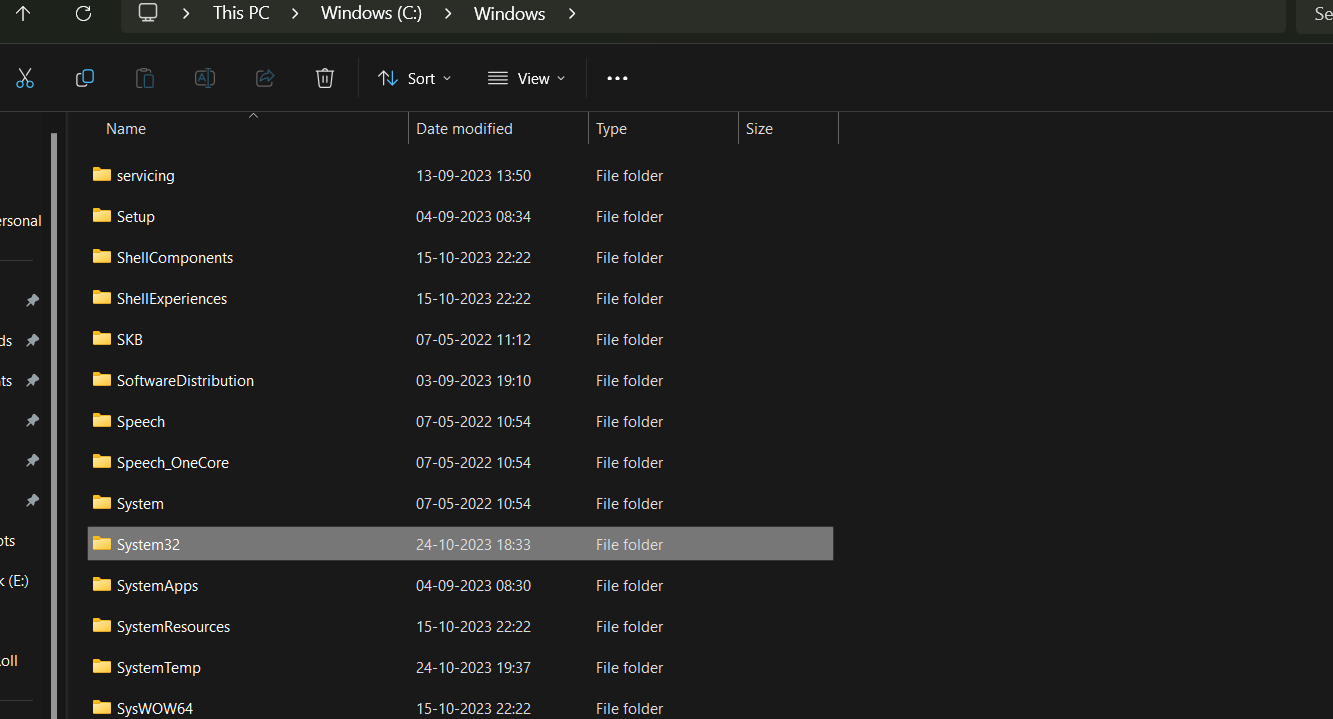The width and height of the screenshot is (1333, 719).
Task: Select the SKB folder icon
Action: pyautogui.click(x=102, y=339)
